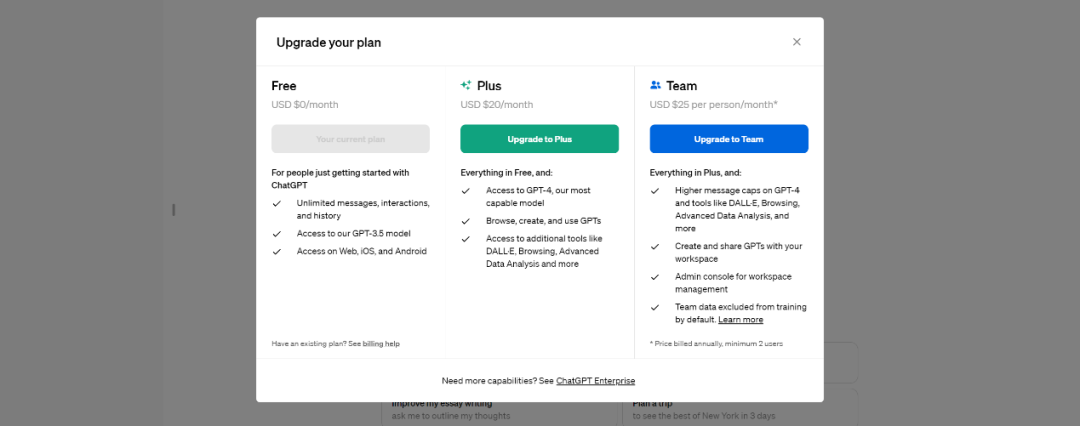
Task: Click checkmark next to GPT-3.5 model access
Action: (277, 233)
